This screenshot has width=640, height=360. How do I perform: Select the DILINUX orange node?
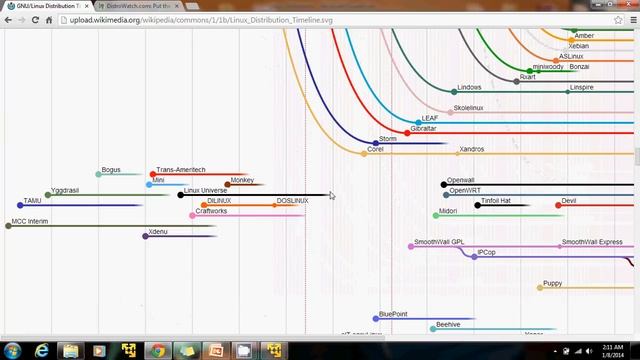[204, 205]
